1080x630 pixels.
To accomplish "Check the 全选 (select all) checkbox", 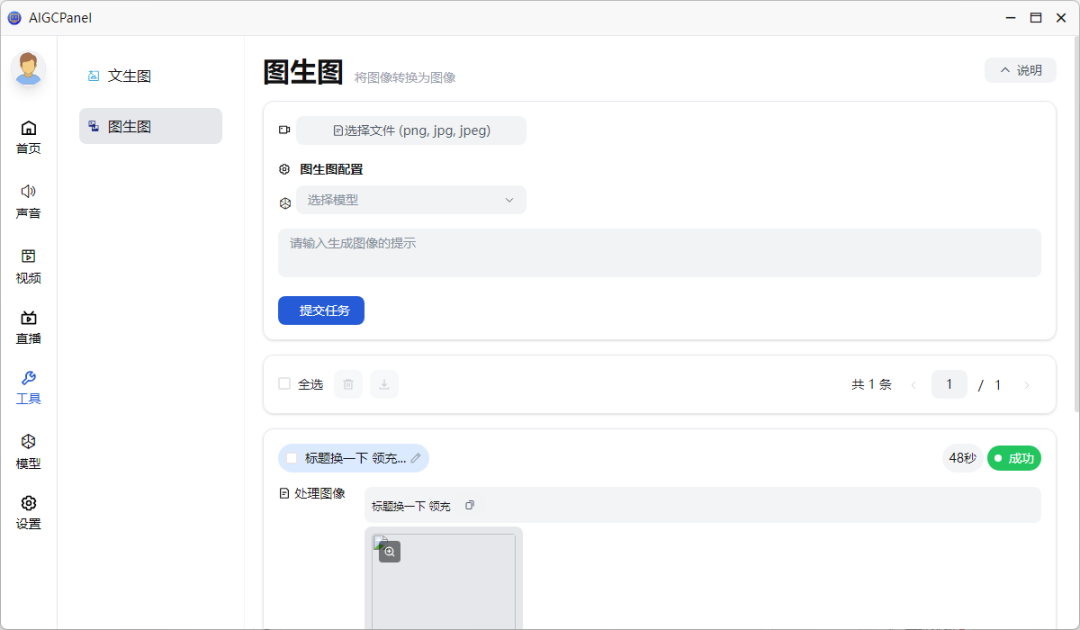I will tap(283, 383).
